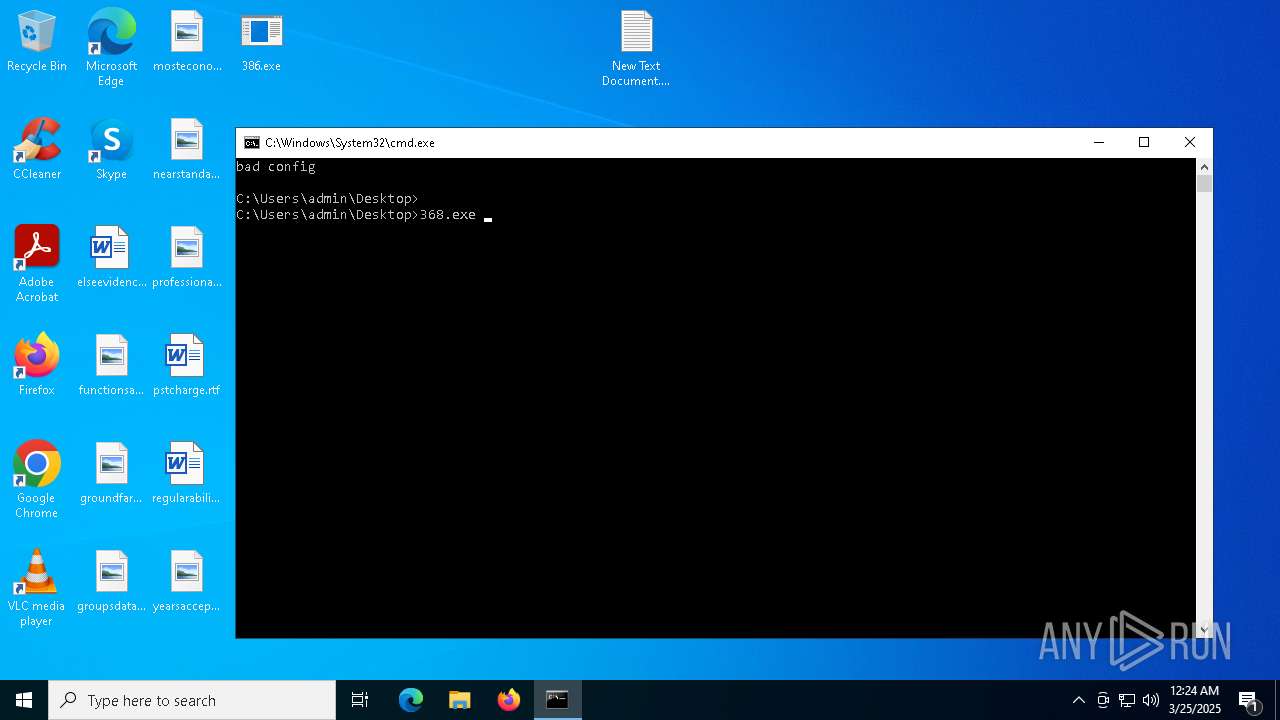Click the '368.exe' command line text
1280x720 pixels.
(x=447, y=215)
